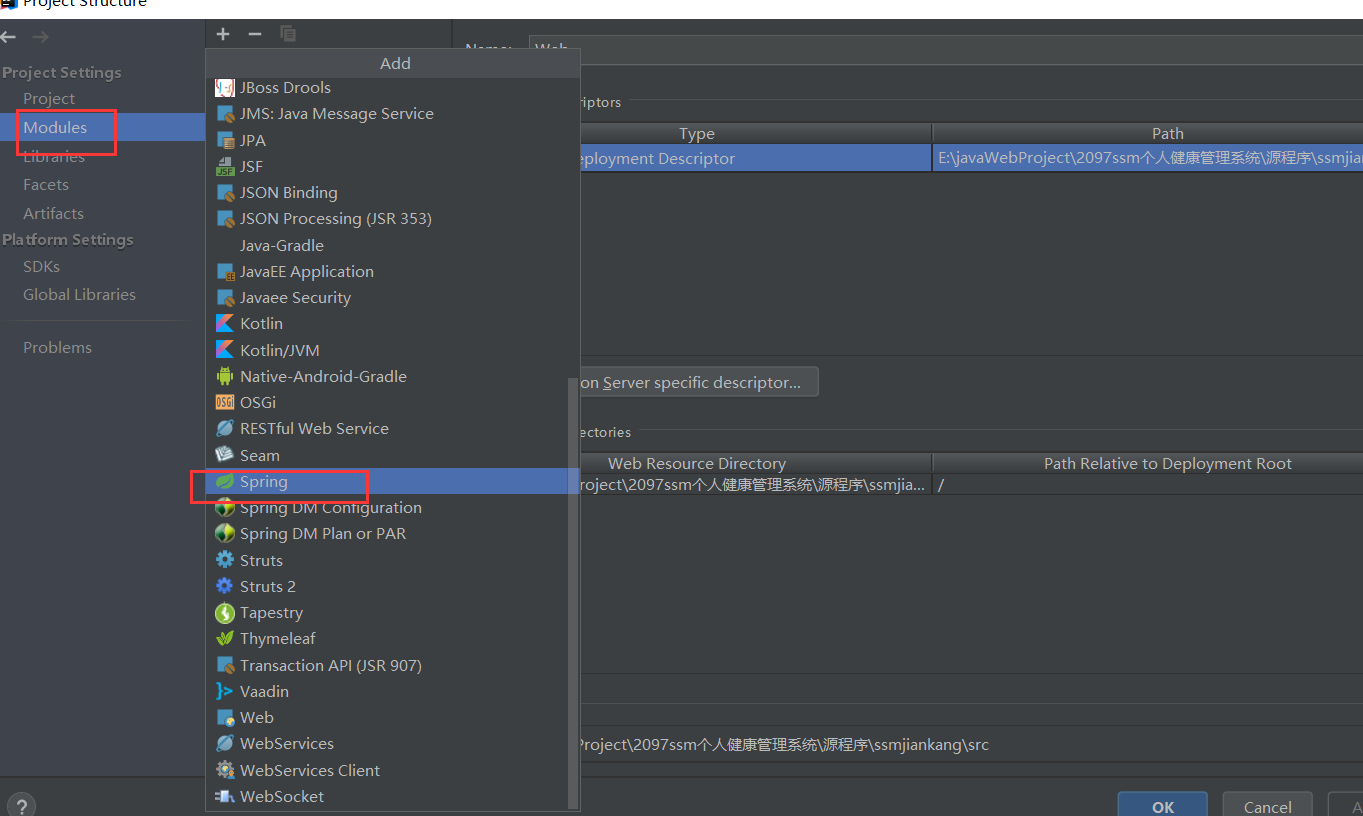Click the Kotlin/JVM logo icon

click(225, 350)
